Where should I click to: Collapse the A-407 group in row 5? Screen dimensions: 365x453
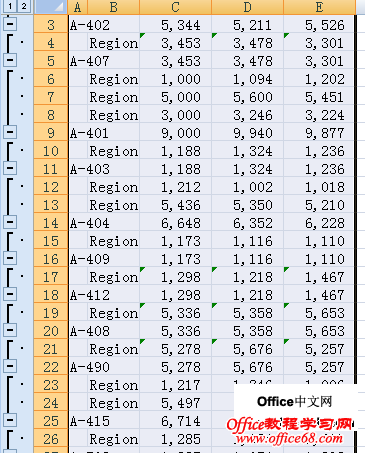click(10, 60)
